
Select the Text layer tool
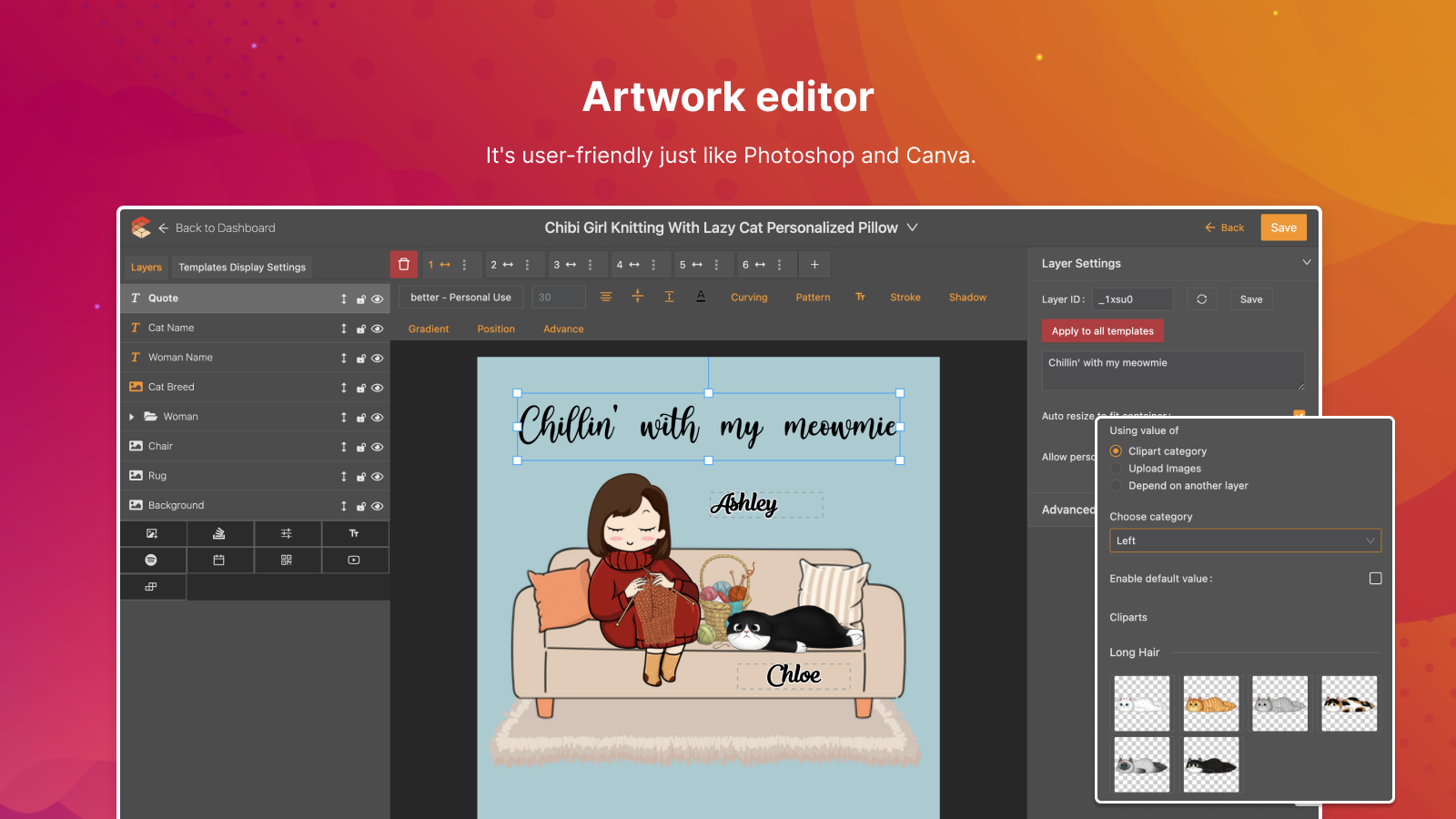coord(356,534)
